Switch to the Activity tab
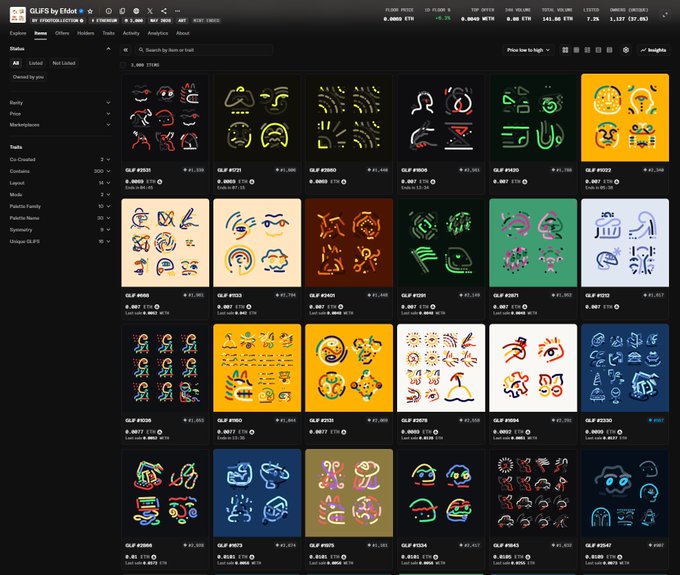The height and width of the screenshot is (575, 680). [131, 33]
